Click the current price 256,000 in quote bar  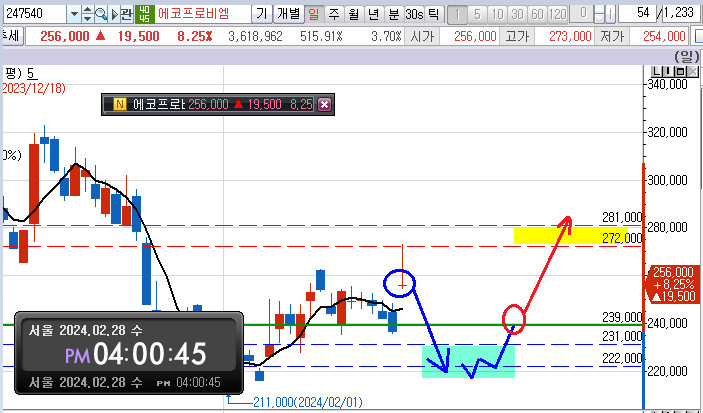point(65,36)
